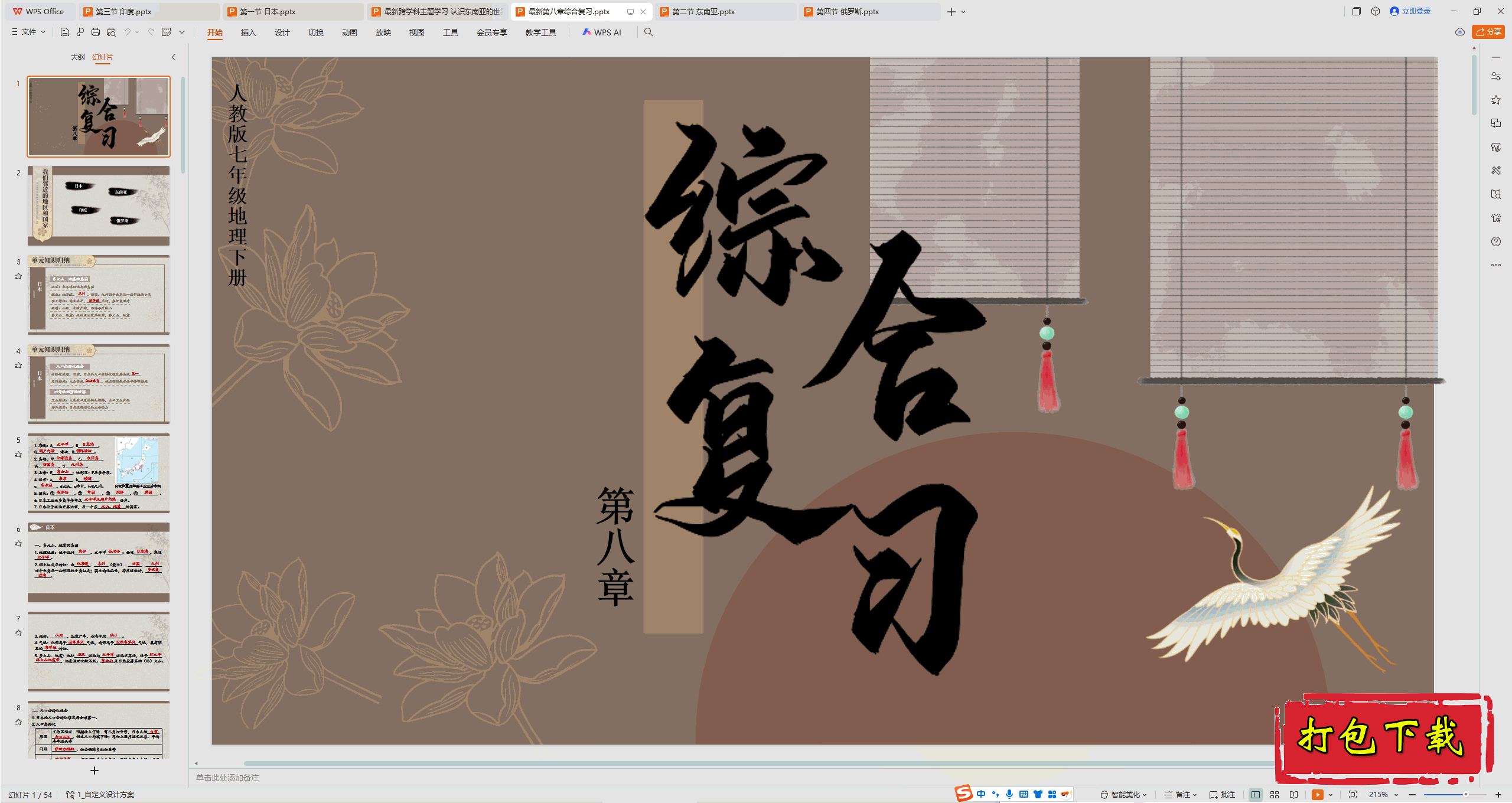Click the help question mark sidebar icon
1512x803 pixels.
[1495, 241]
